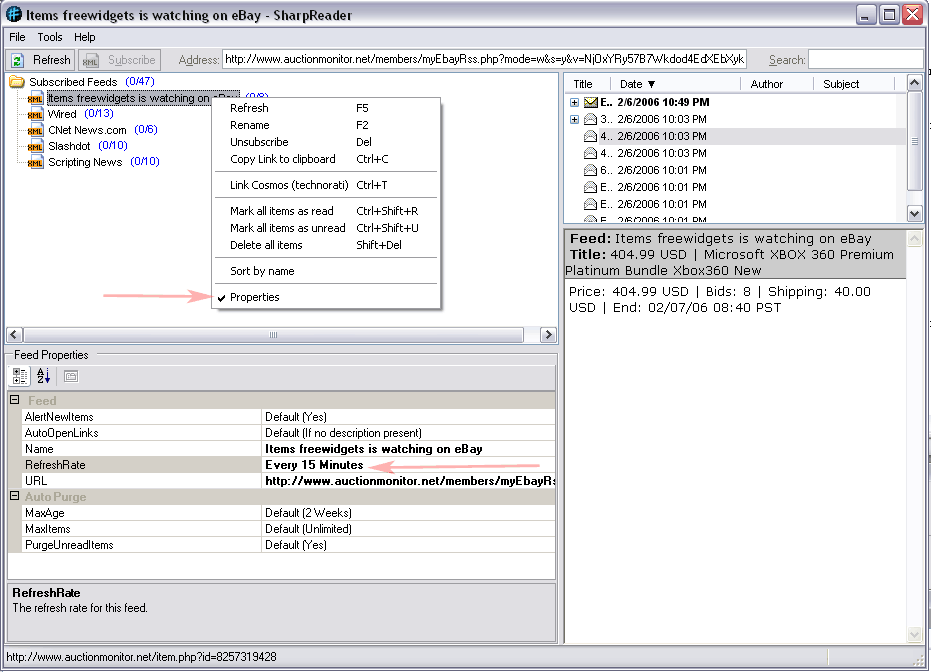This screenshot has height=672, width=931.
Task: Click the XML icon beside Wired feed
Action: tap(36, 114)
